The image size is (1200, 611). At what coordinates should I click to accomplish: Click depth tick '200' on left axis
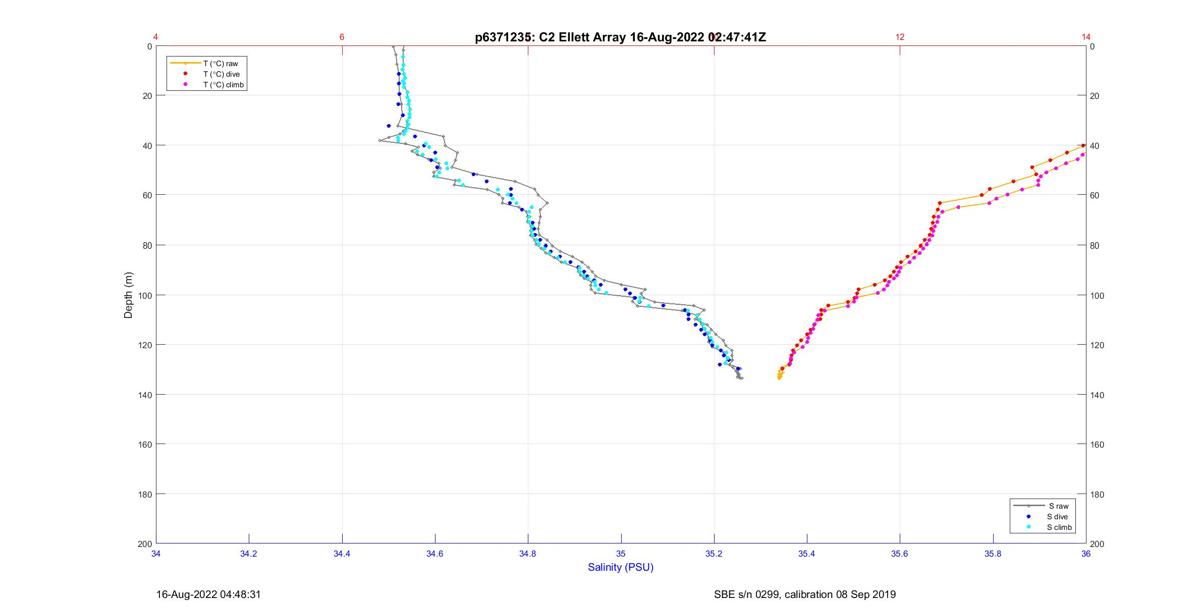pyautogui.click(x=145, y=543)
